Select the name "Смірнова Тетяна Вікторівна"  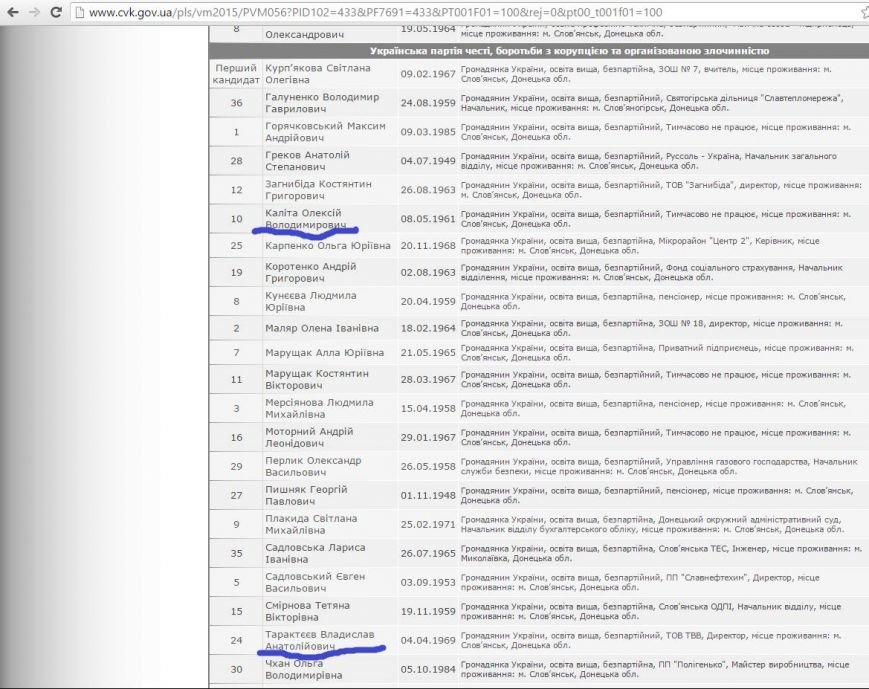[x=307, y=611]
